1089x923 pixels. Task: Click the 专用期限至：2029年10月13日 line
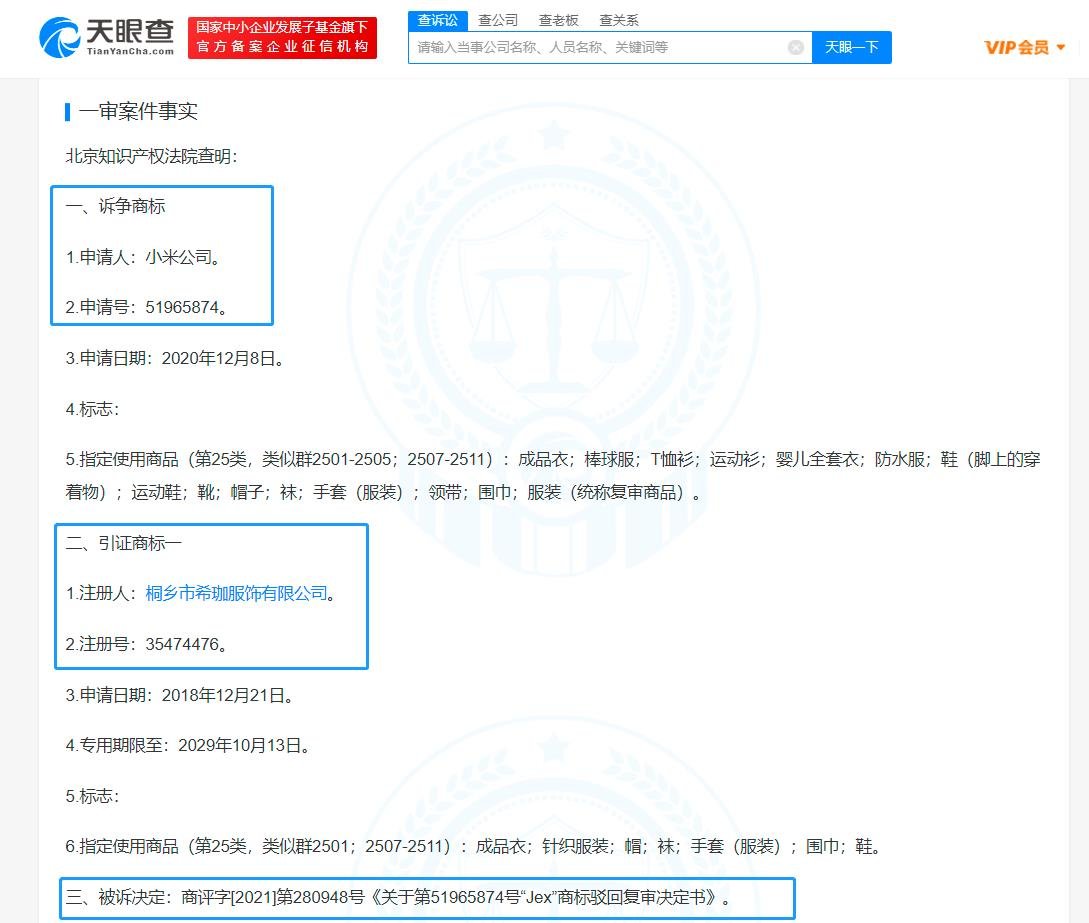pyautogui.click(x=188, y=745)
